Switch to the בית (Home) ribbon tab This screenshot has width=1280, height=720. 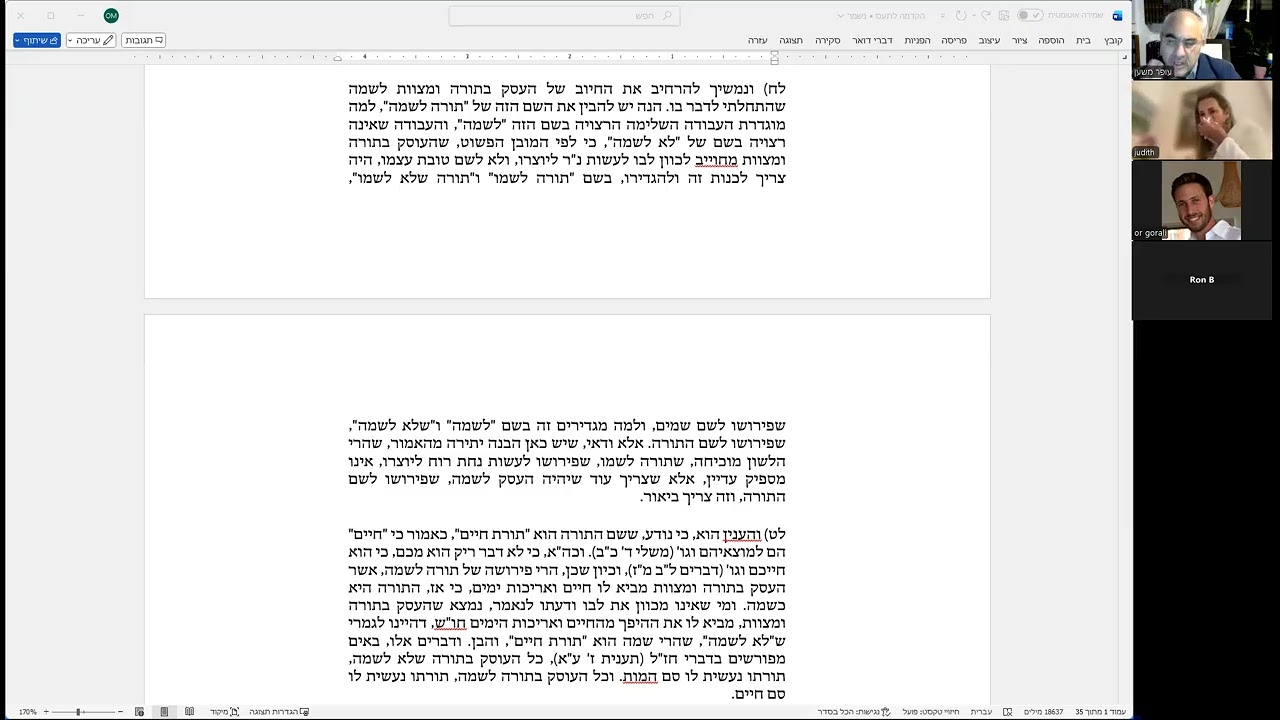(x=1083, y=40)
